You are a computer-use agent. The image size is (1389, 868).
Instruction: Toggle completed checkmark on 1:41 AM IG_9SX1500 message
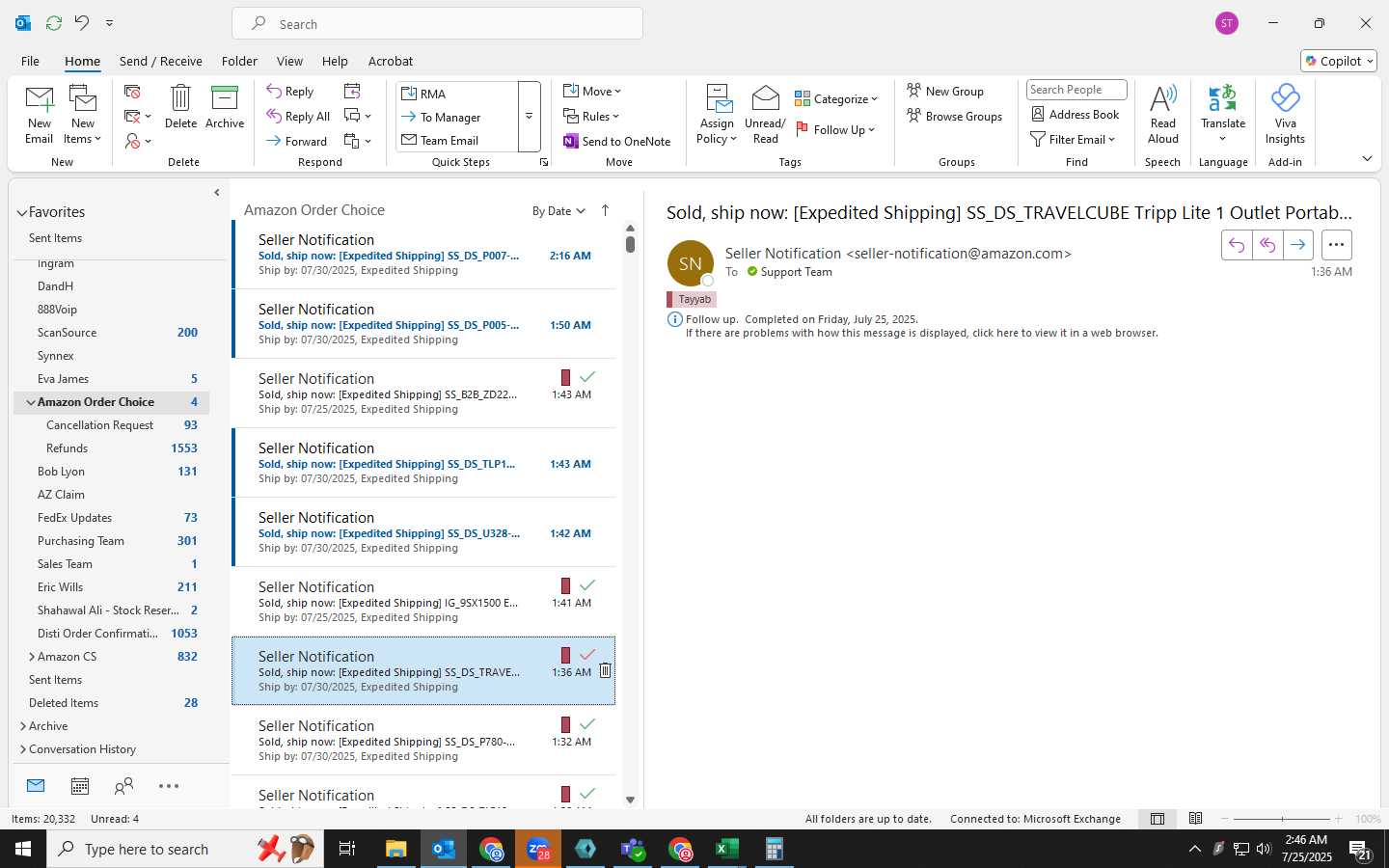click(x=587, y=585)
